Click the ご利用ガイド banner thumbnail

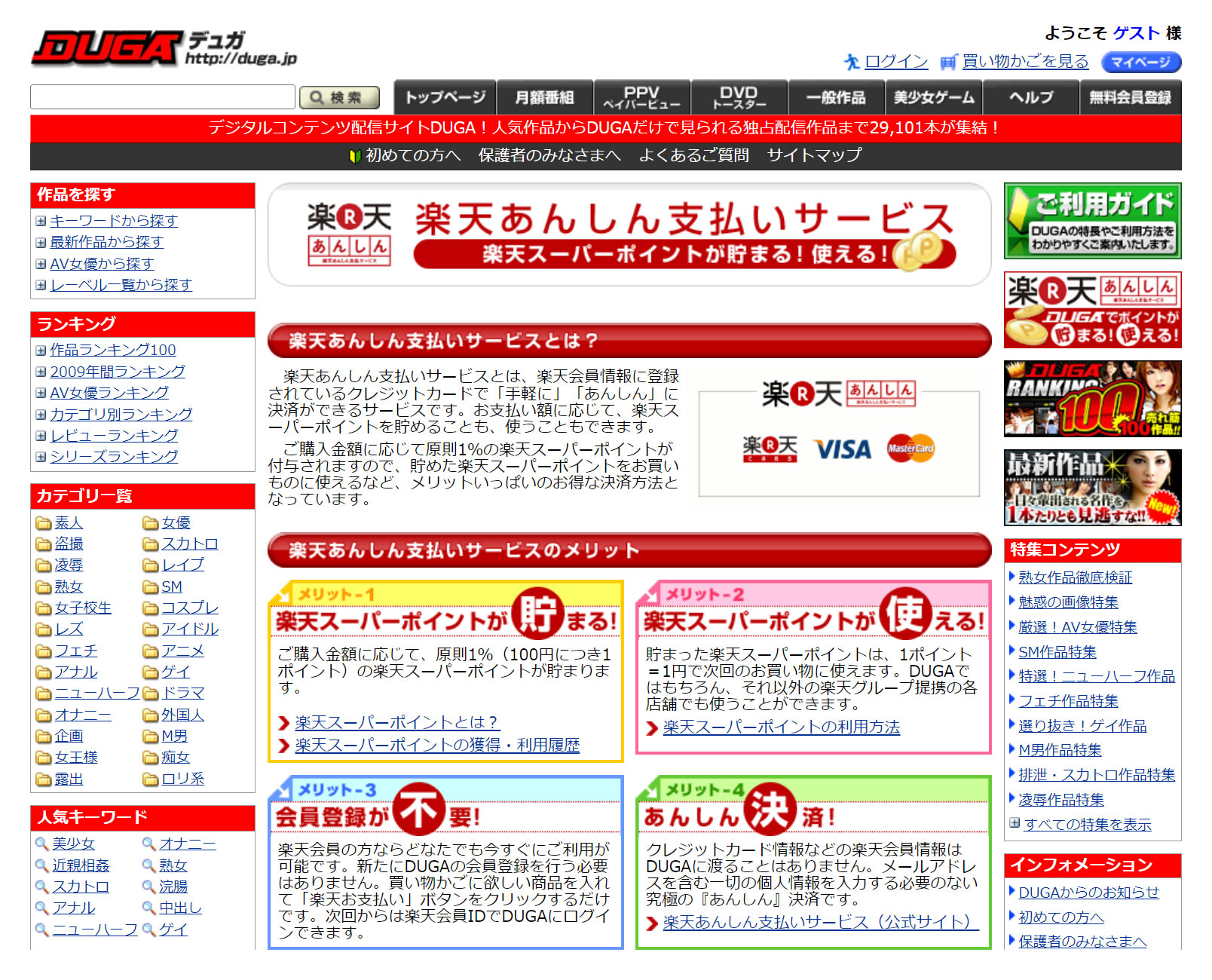[x=1092, y=221]
